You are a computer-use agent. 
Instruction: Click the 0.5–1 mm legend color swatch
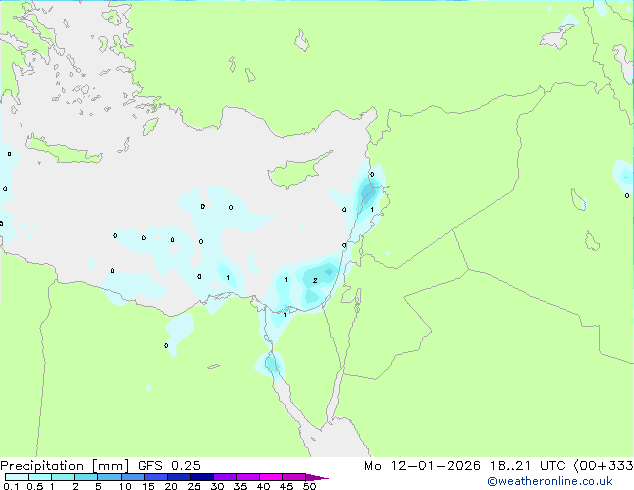40,477
